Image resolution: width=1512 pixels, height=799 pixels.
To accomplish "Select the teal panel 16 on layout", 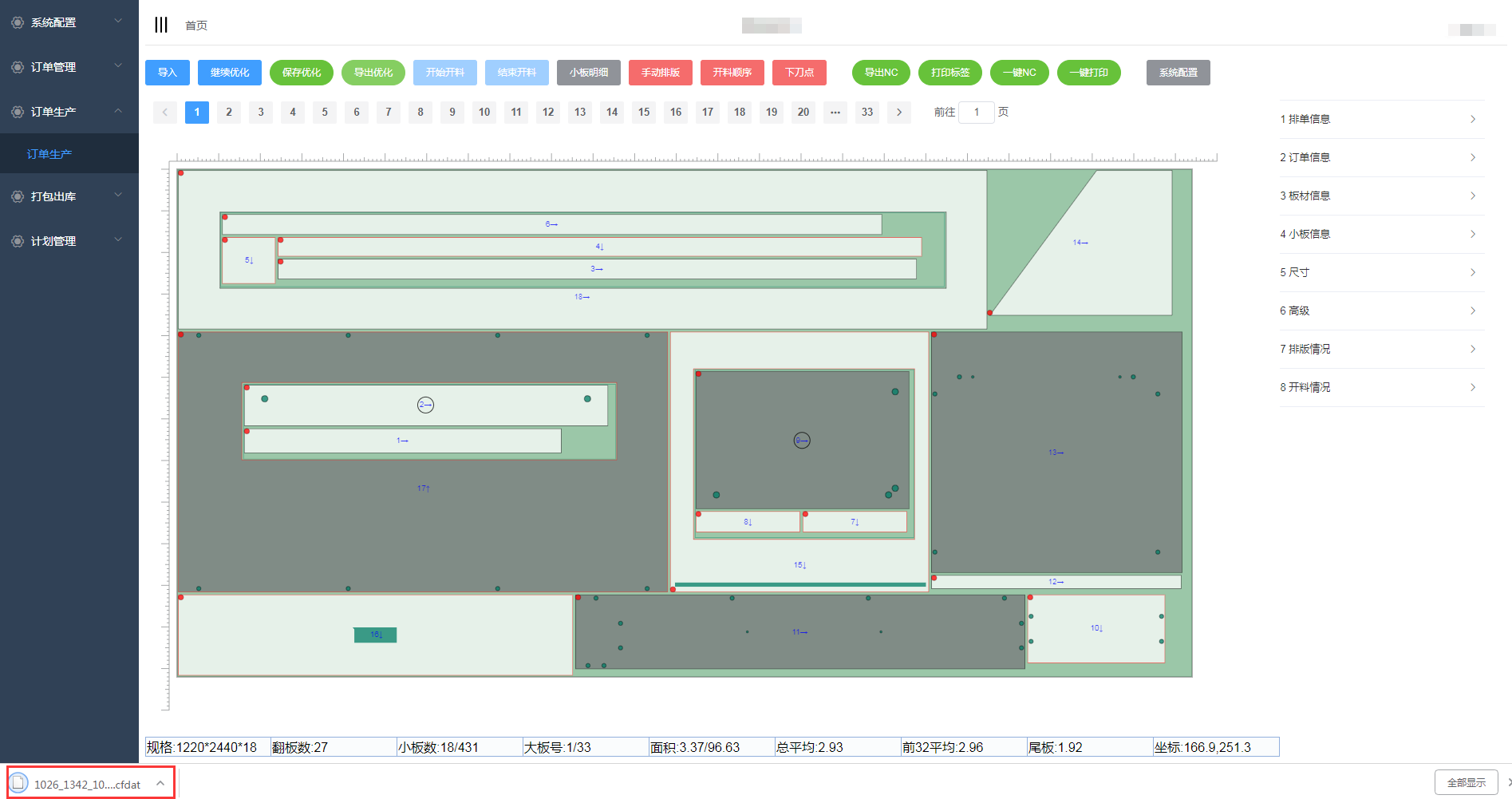I will click(x=375, y=635).
